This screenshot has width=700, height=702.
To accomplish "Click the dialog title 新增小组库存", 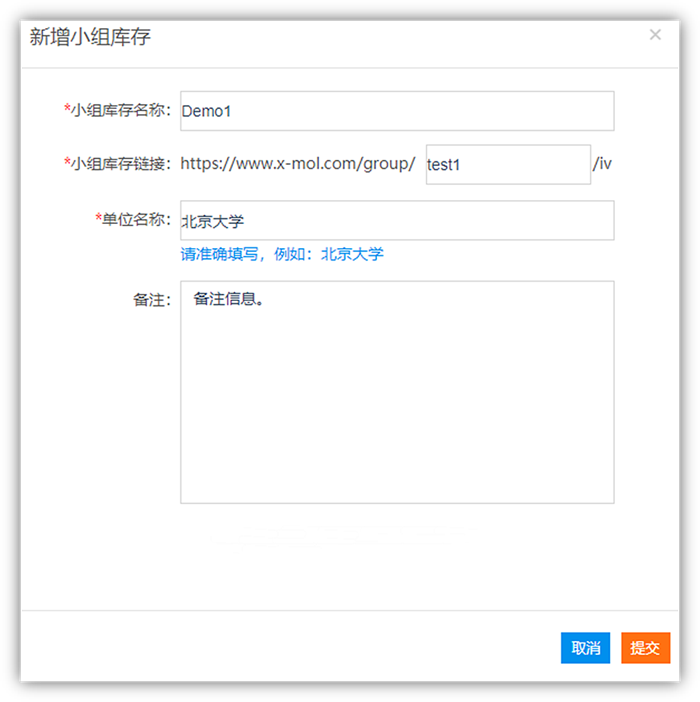I will pyautogui.click(x=90, y=37).
